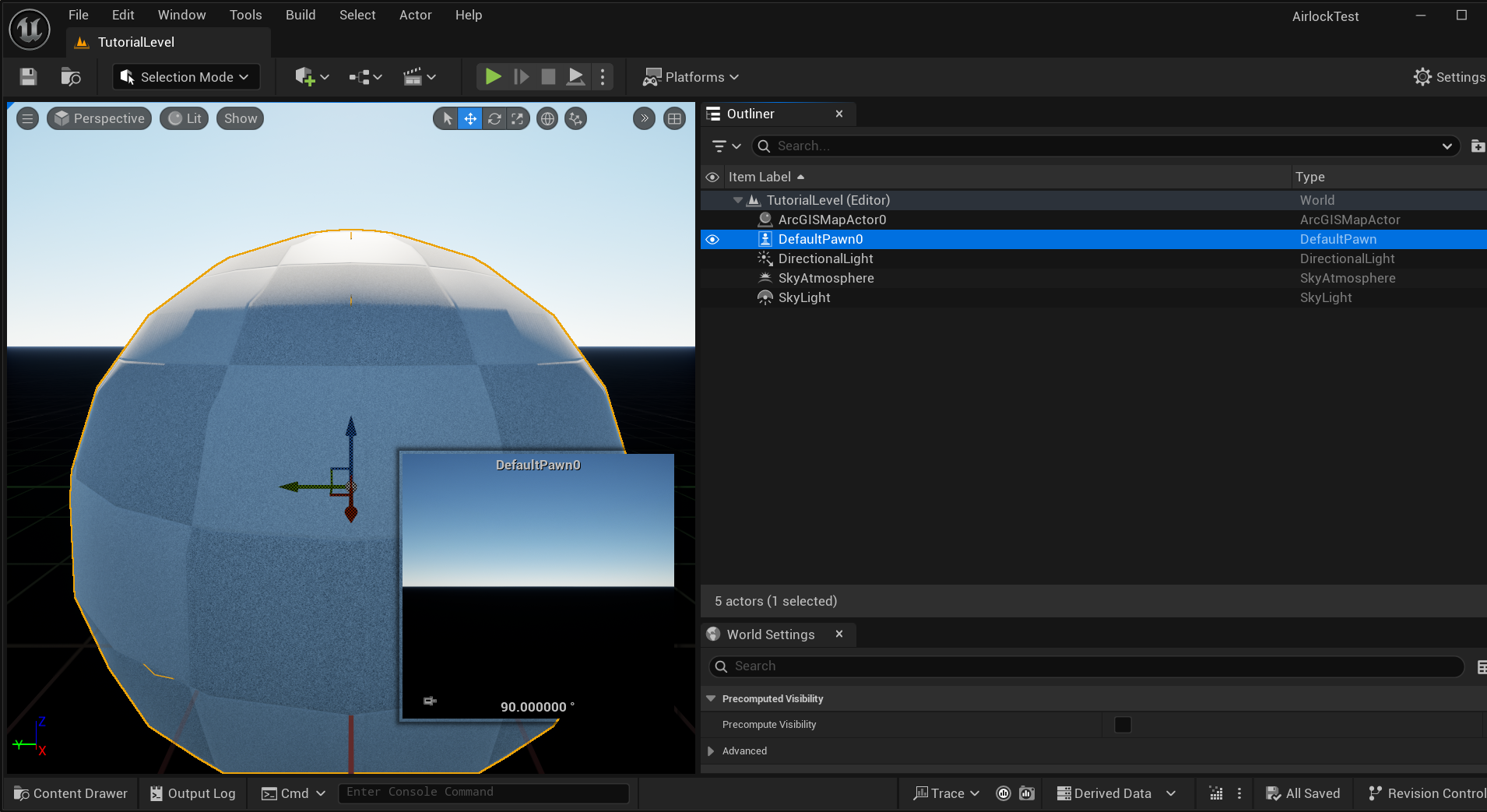
Task: Click the Output Log button
Action: (192, 793)
